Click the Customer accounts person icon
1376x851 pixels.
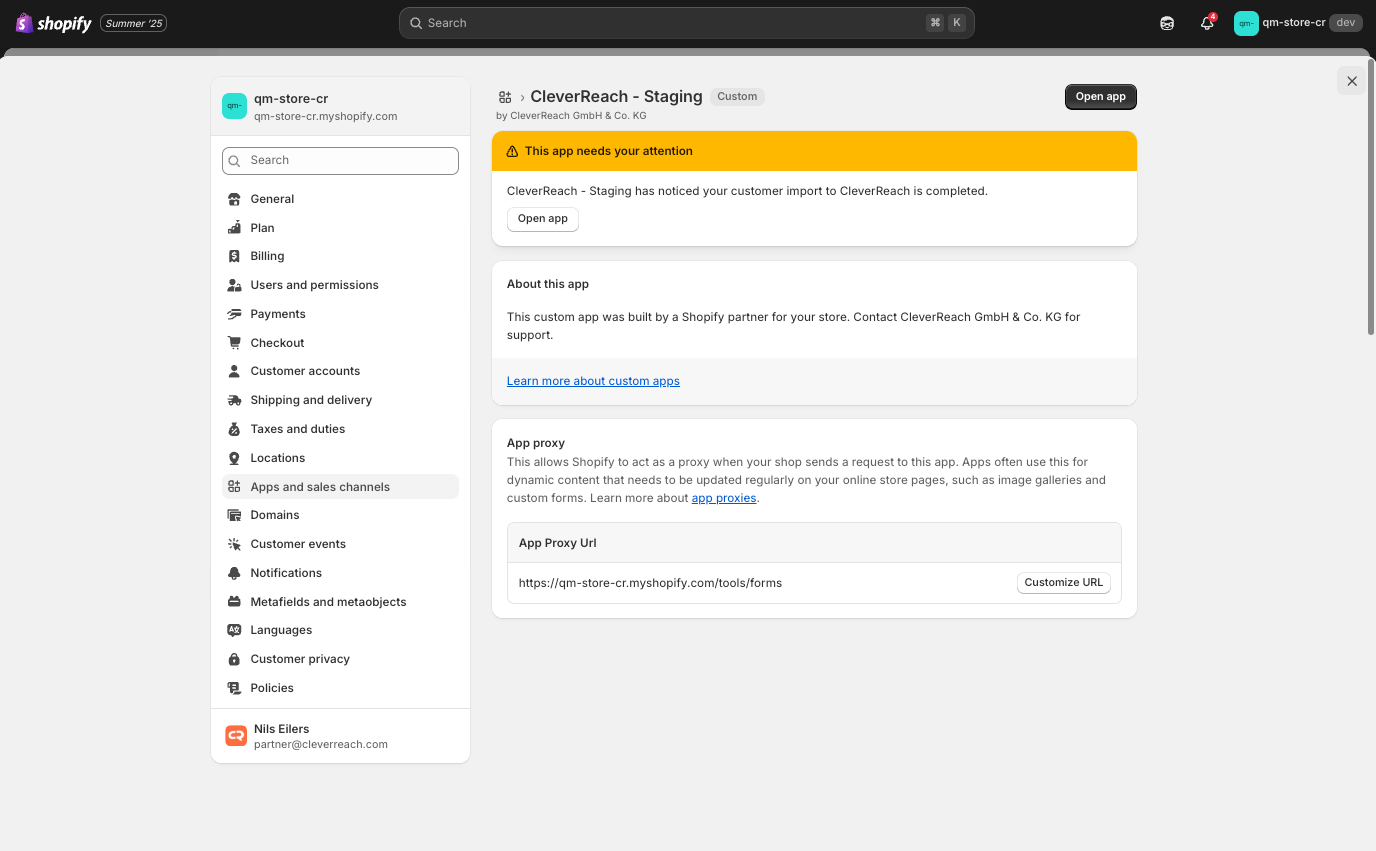click(234, 371)
